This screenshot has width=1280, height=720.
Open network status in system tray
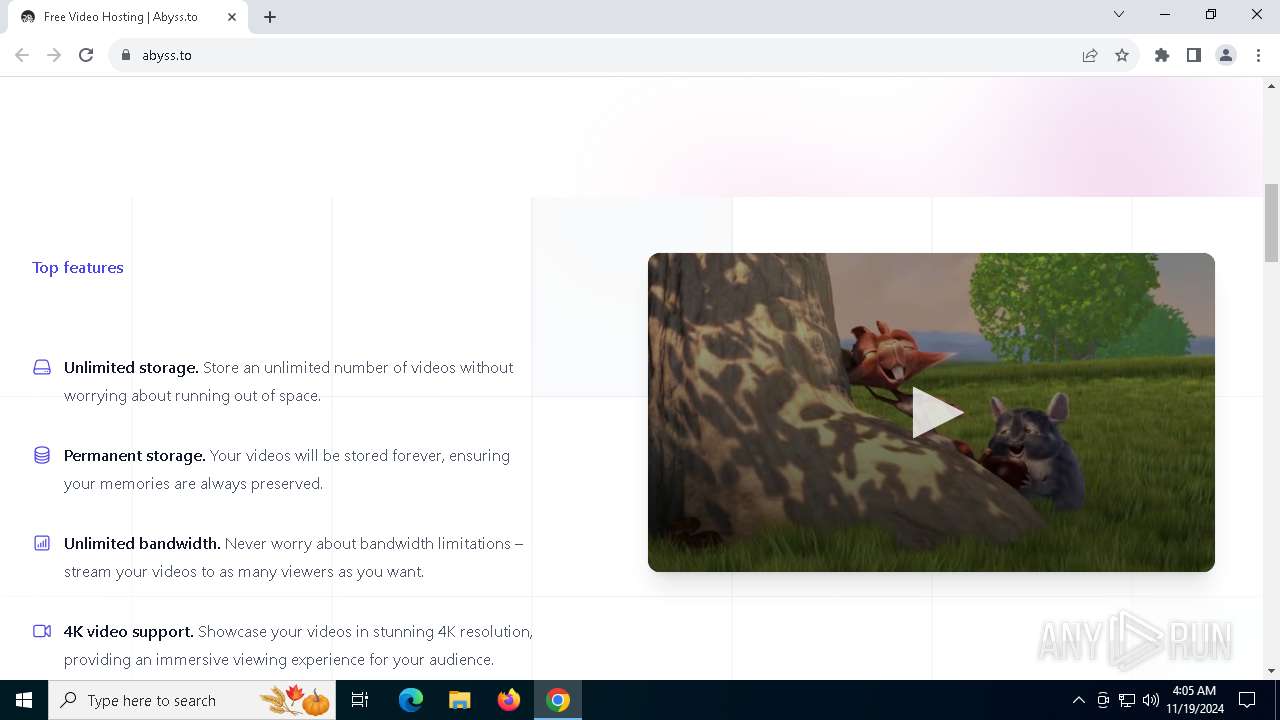coord(1127,700)
